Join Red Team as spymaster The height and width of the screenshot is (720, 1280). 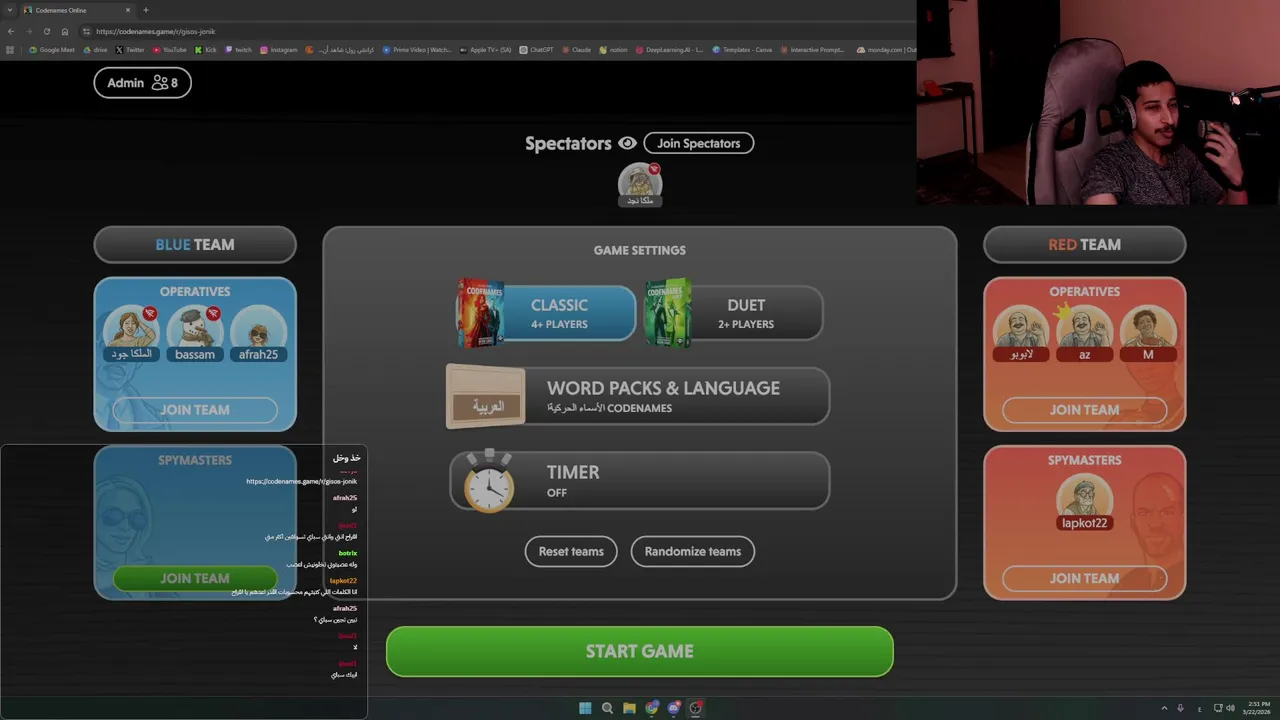(x=1084, y=578)
